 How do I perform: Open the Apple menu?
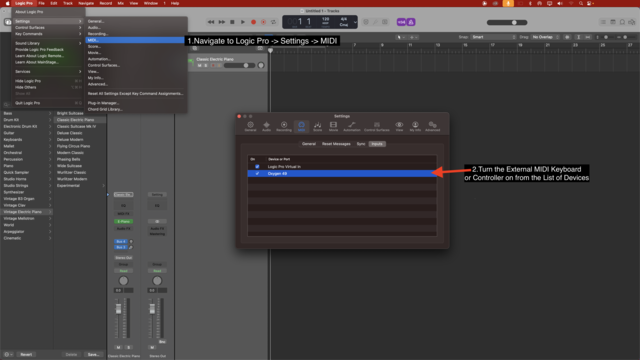[x=7, y=3]
